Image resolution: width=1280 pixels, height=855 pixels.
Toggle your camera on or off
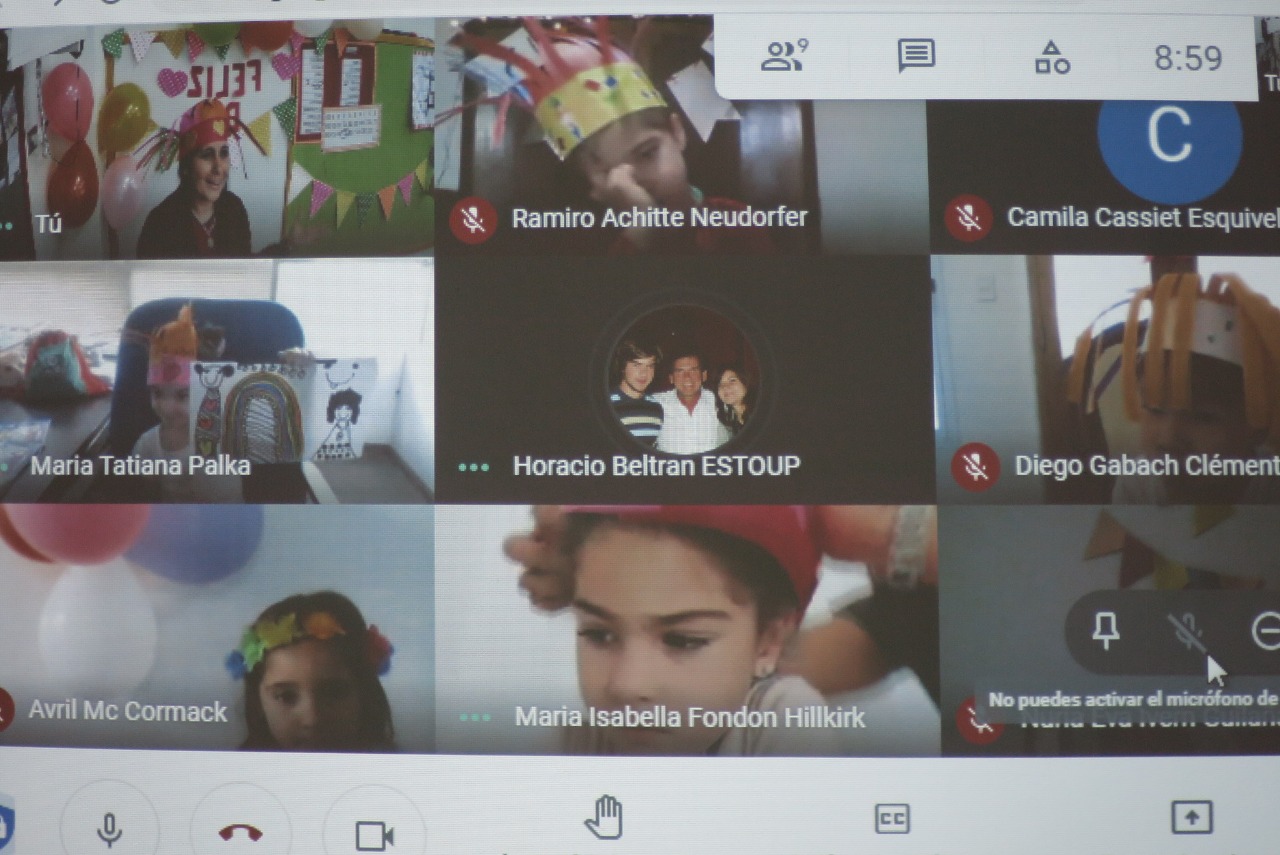point(374,834)
